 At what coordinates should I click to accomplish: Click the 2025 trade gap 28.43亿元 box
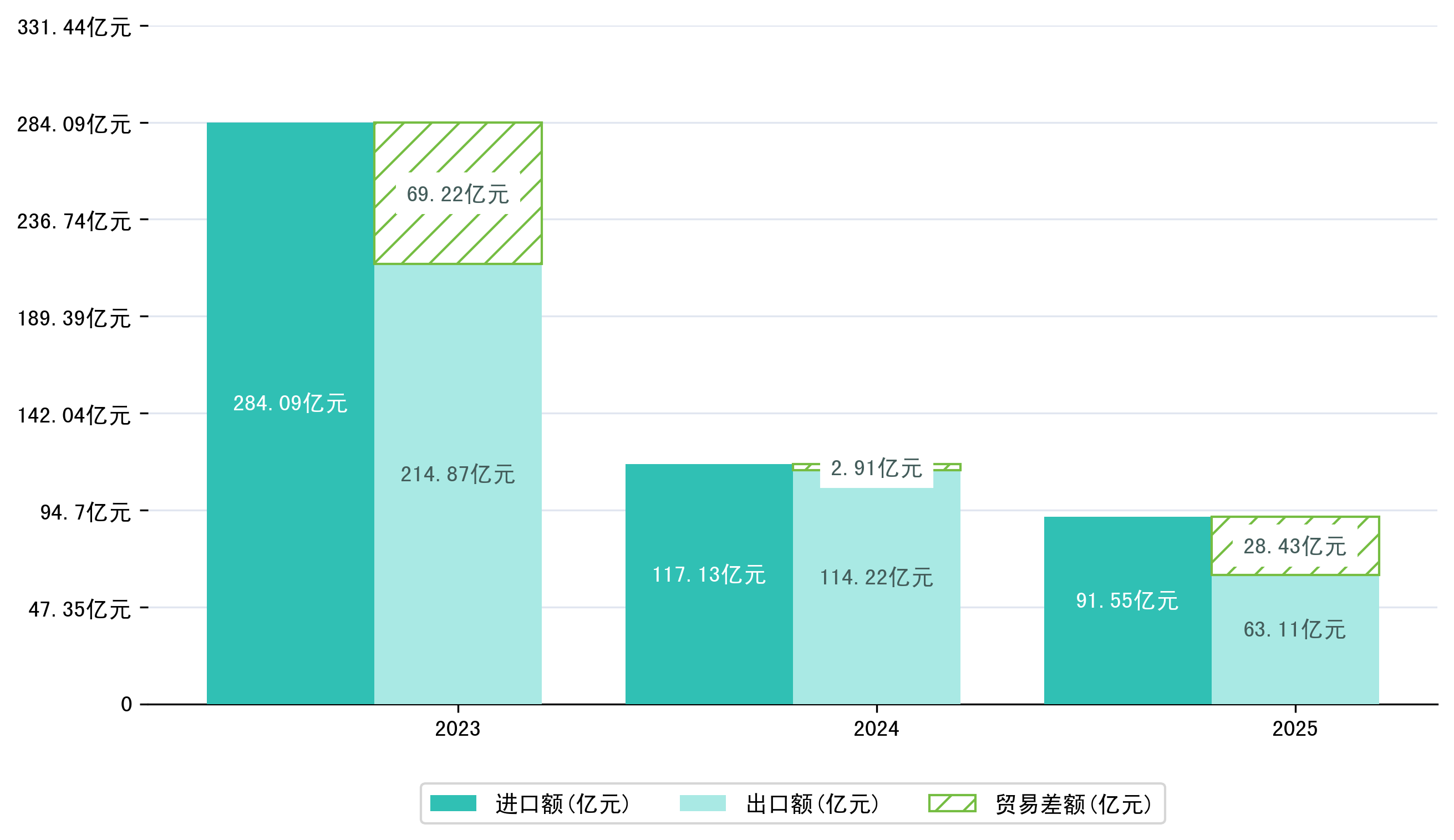coord(1295,546)
